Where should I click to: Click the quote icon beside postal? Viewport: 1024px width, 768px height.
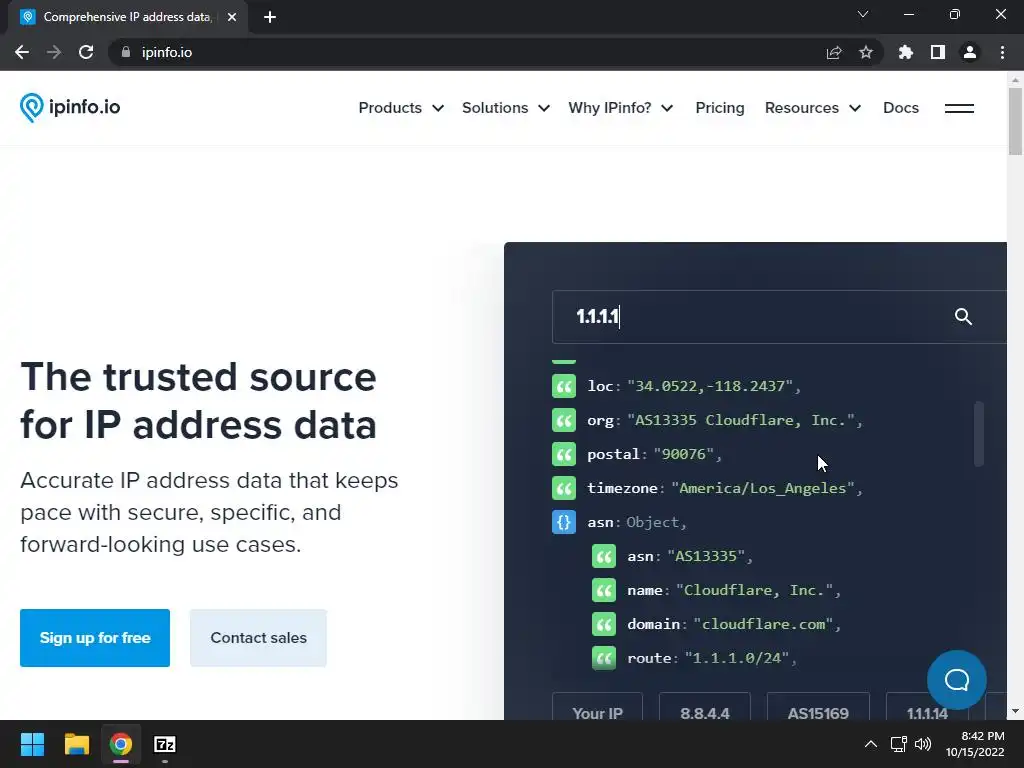tap(564, 454)
